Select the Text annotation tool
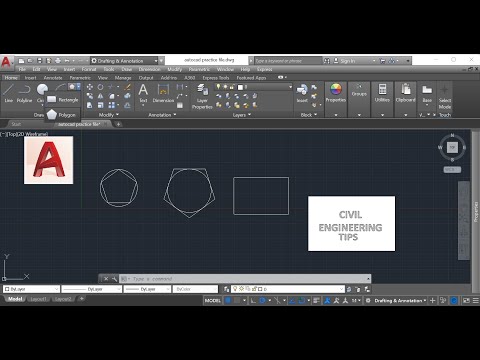 (x=143, y=93)
